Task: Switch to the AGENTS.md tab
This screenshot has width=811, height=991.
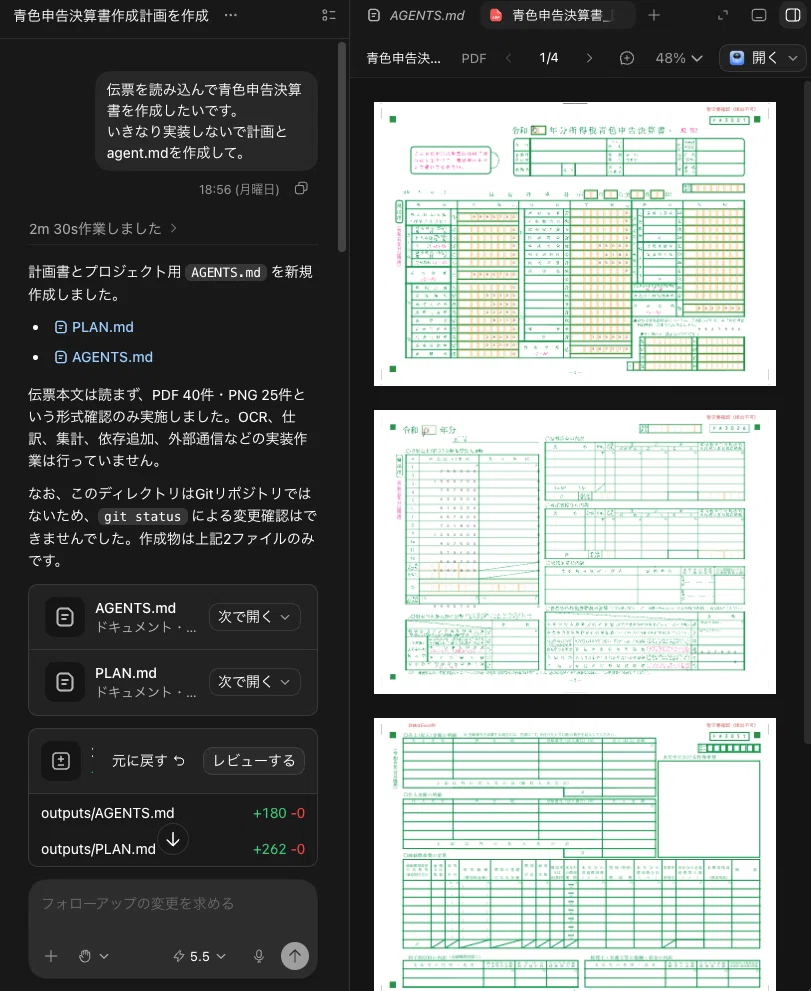Action: [x=417, y=15]
